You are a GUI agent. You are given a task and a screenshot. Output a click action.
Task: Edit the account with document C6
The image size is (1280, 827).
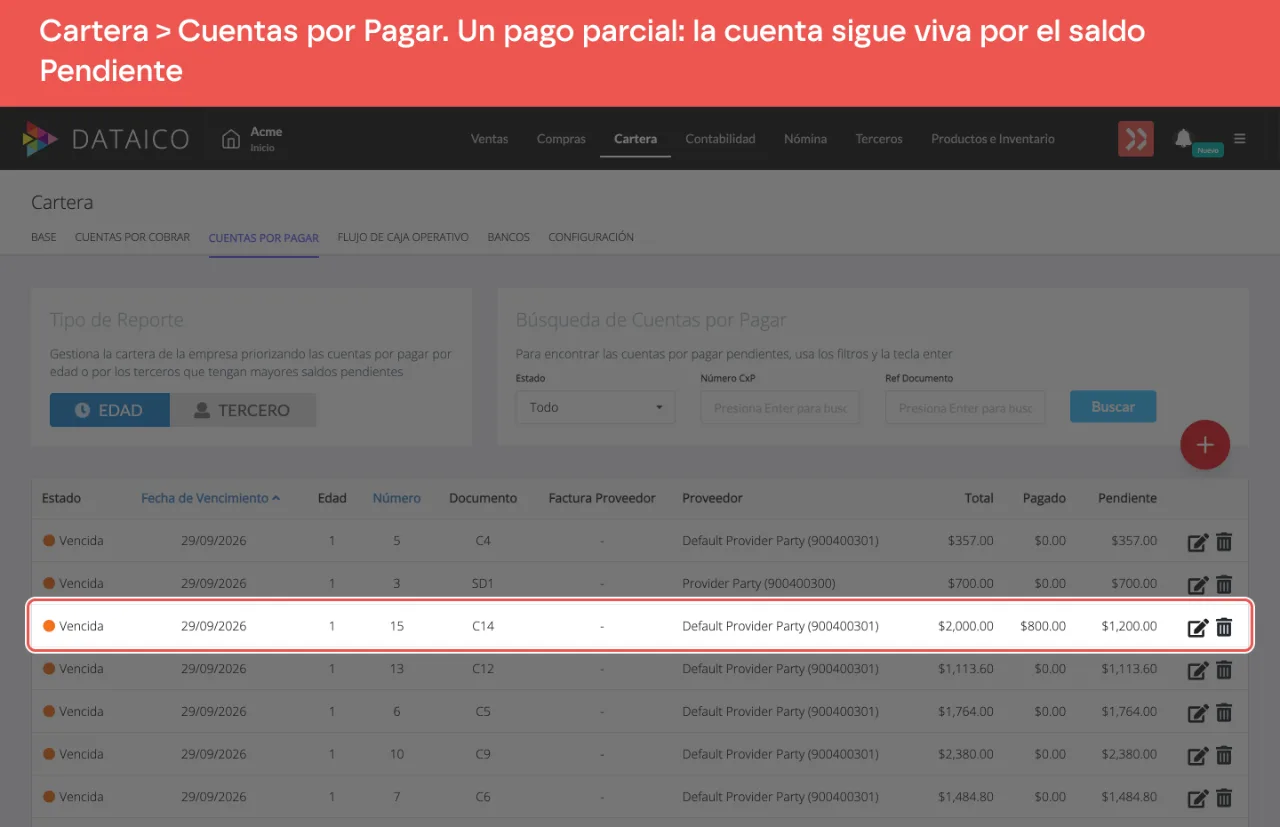tap(1198, 799)
